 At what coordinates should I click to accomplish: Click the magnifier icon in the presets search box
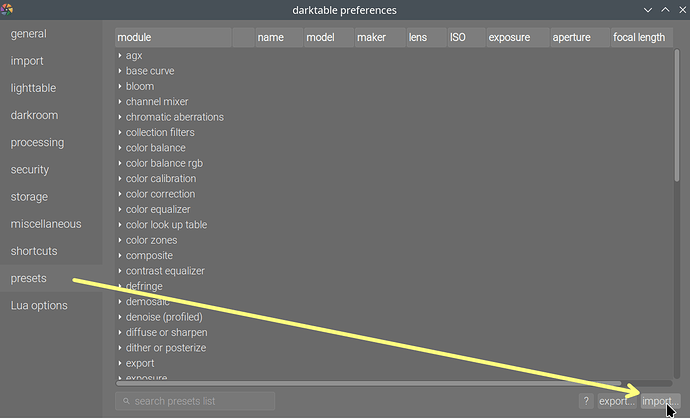126,401
